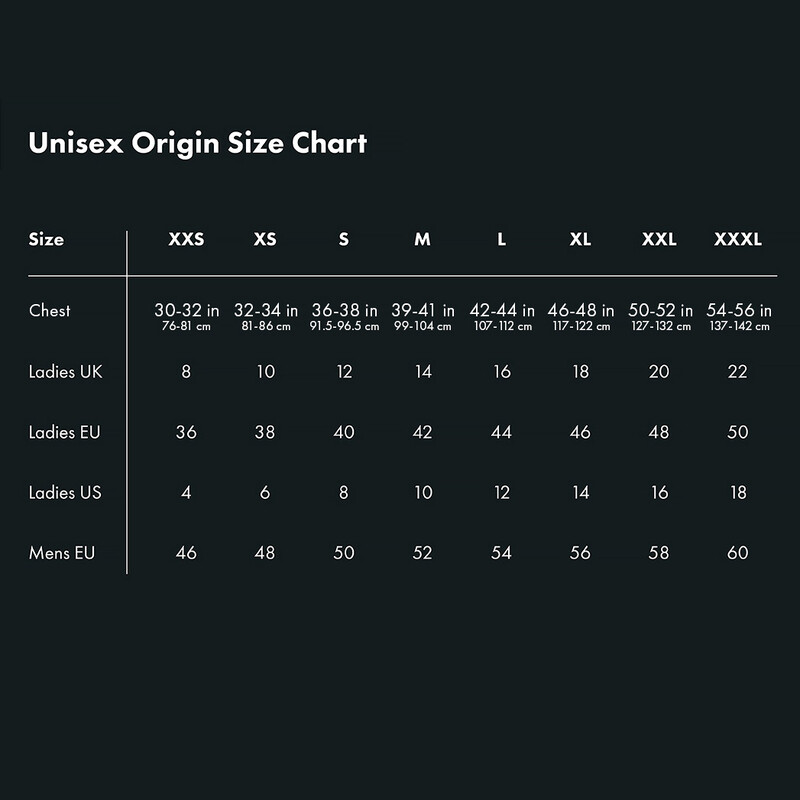Select the XS size column header
The image size is (800, 800).
(265, 240)
